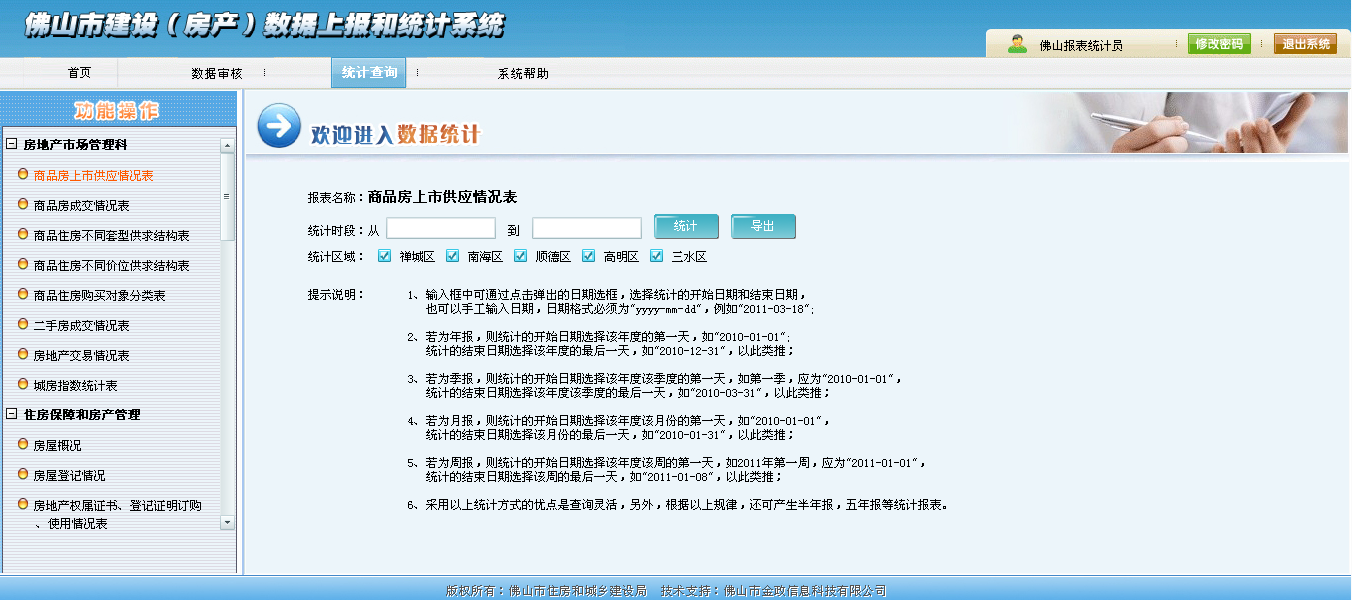Click the bullet icon beside 房屋概况
The height and width of the screenshot is (600, 1352).
[23, 444]
